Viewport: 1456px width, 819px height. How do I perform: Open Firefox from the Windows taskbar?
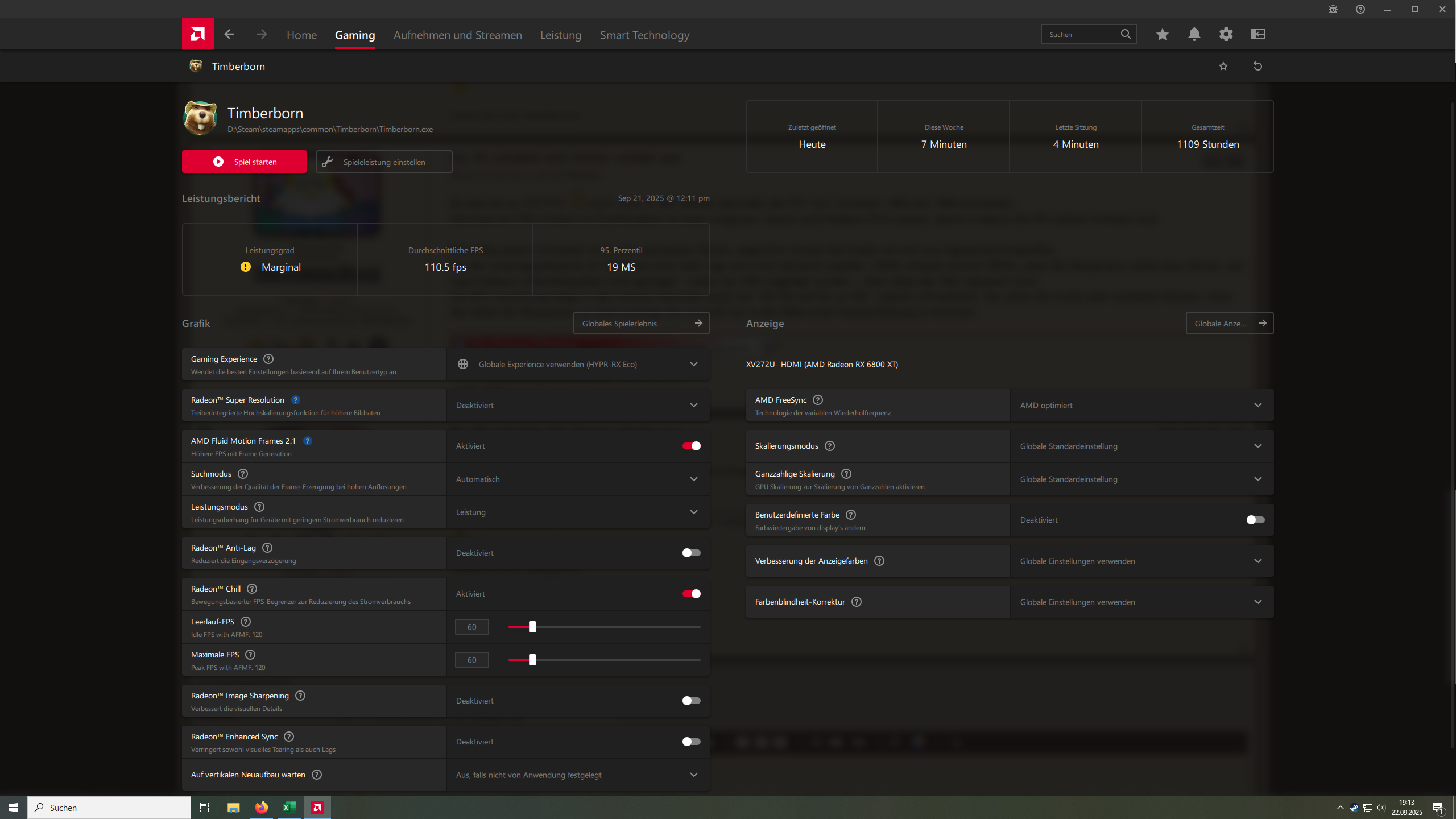coord(261,807)
